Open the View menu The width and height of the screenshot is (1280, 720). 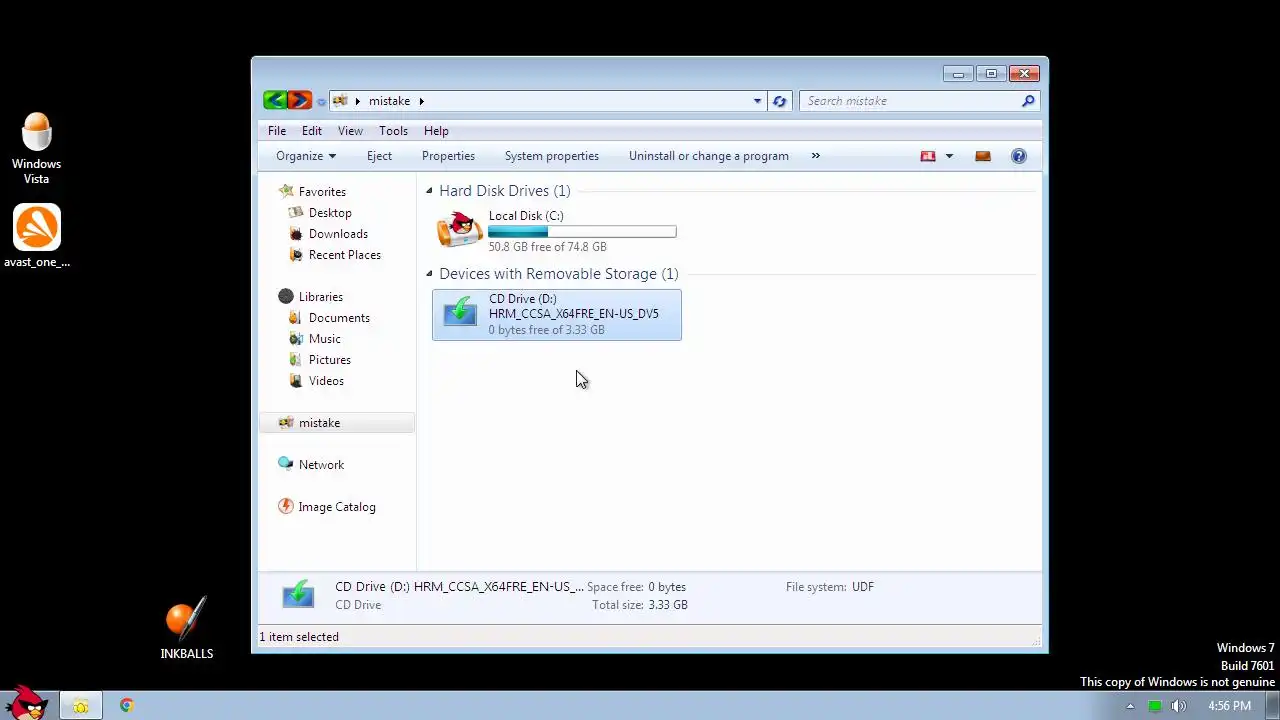pos(350,131)
